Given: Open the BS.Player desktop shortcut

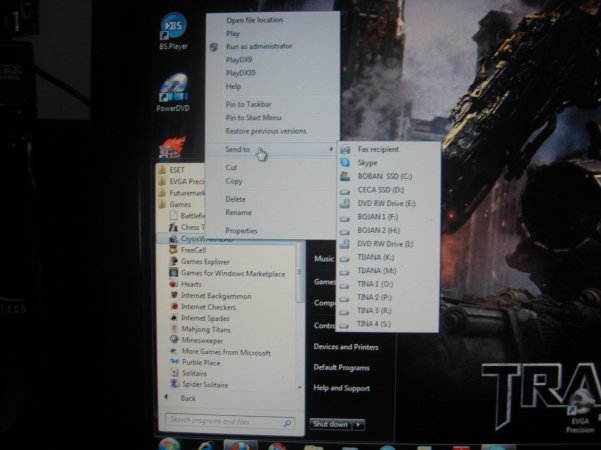Looking at the screenshot, I should pos(174,31).
